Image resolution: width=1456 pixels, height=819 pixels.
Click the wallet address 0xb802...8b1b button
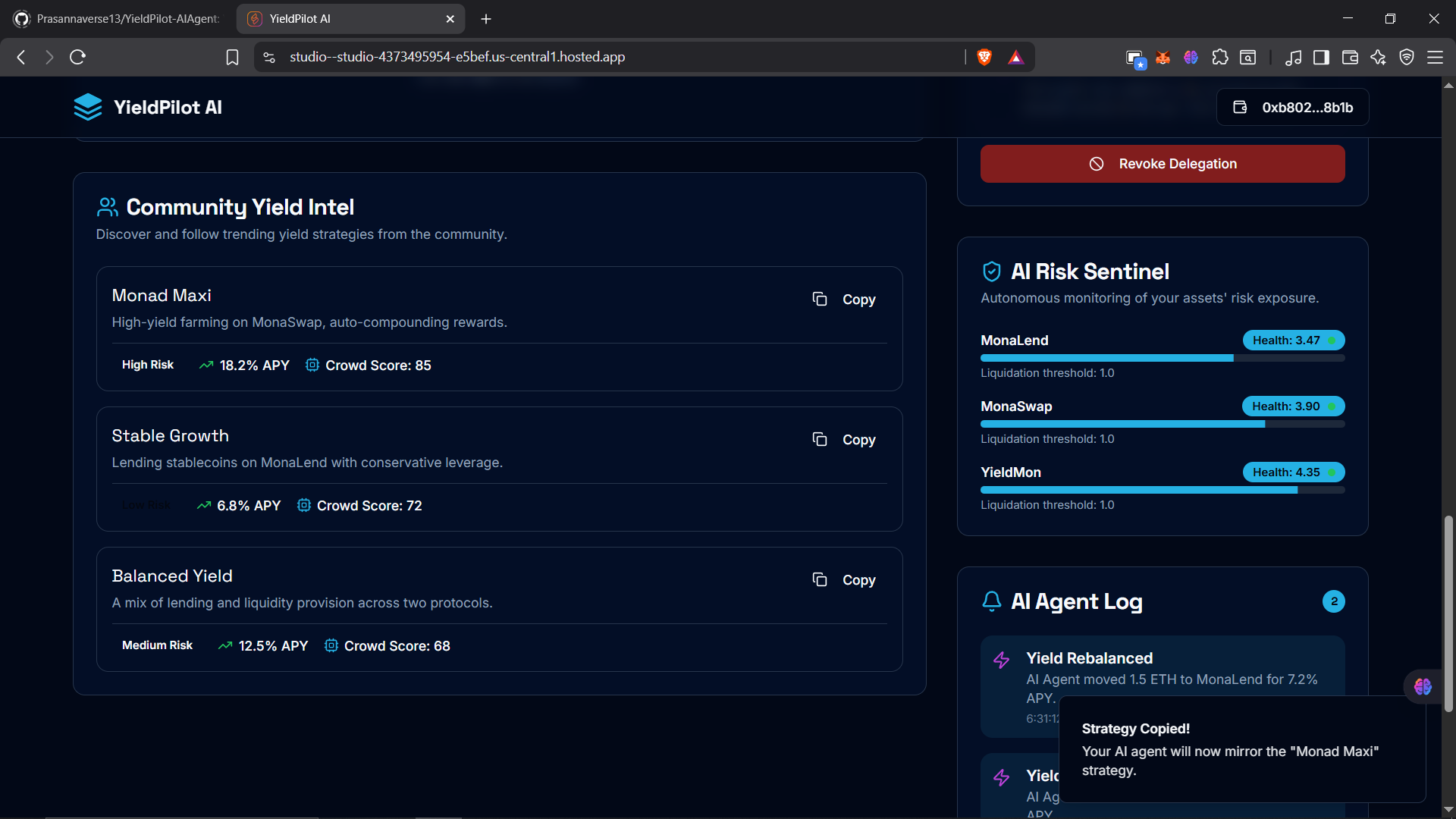(1293, 108)
